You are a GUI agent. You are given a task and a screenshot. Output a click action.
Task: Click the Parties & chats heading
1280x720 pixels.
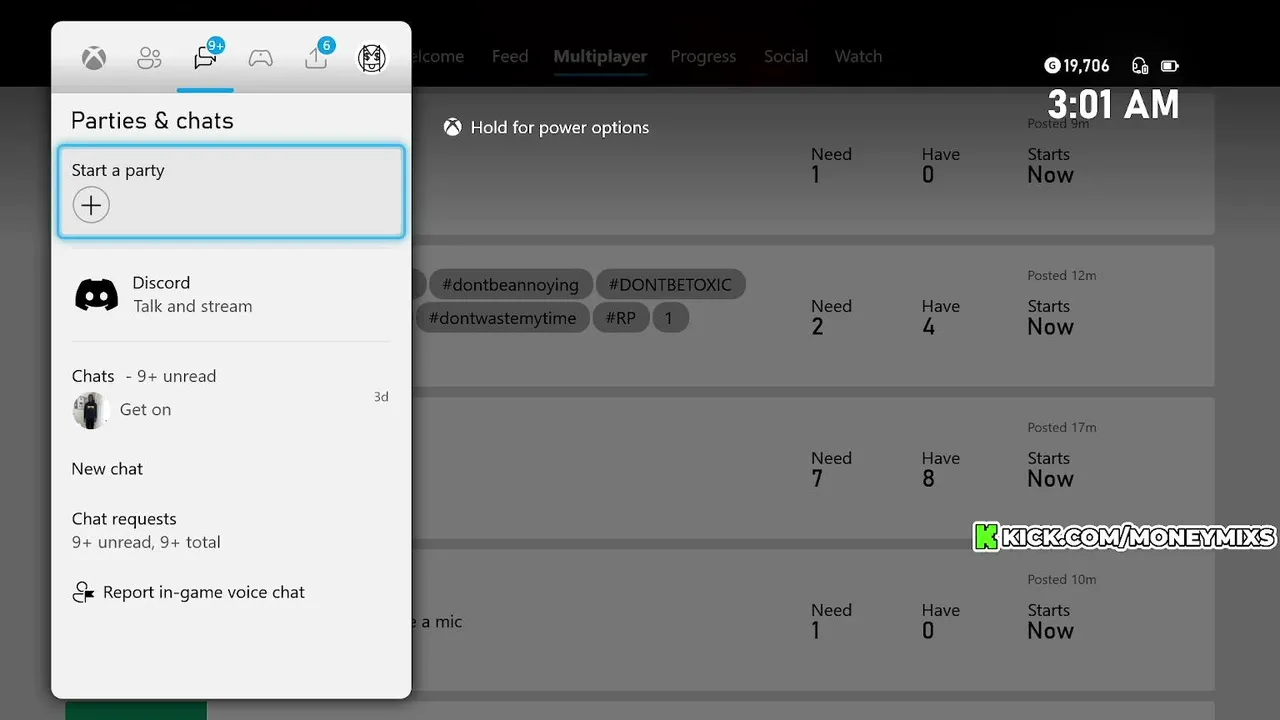(152, 121)
